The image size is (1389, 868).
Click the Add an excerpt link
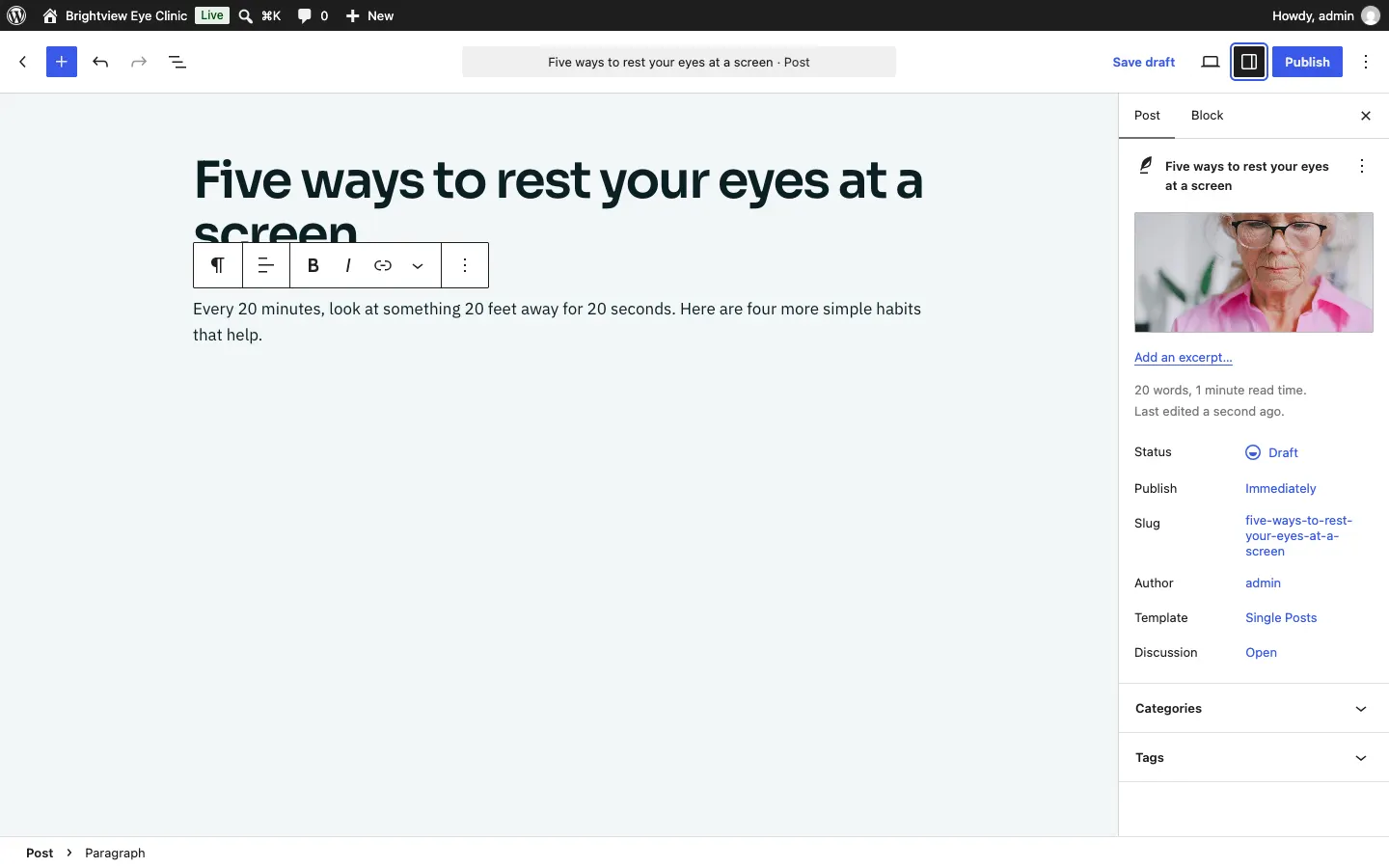point(1184,357)
